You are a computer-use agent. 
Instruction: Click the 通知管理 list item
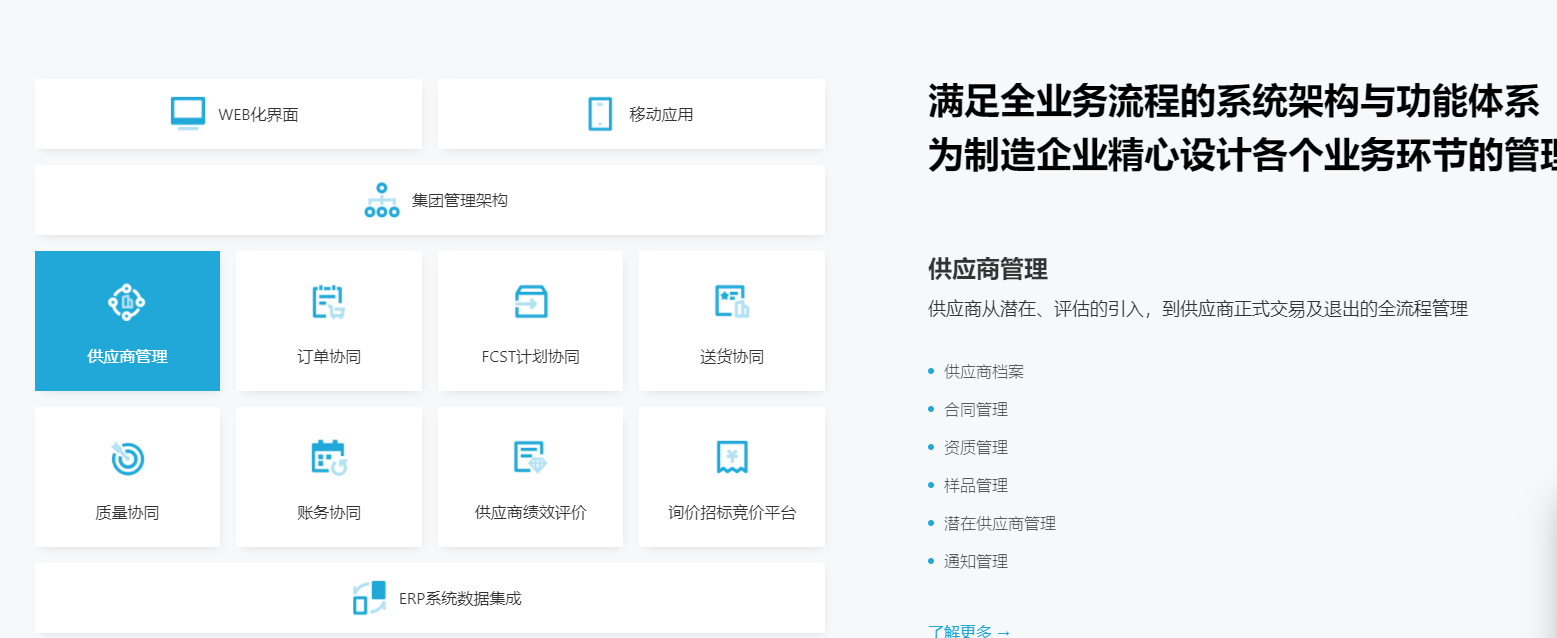pyautogui.click(x=975, y=561)
